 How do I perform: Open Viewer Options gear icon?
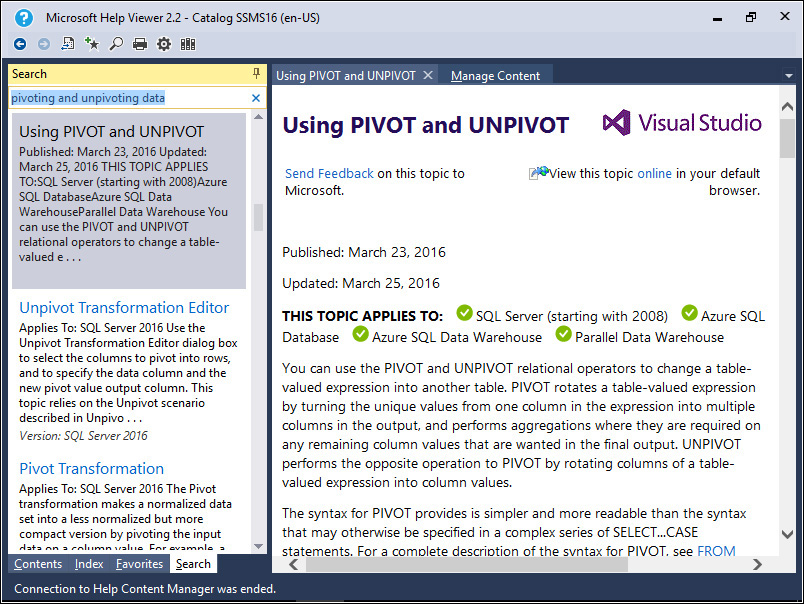click(x=164, y=44)
